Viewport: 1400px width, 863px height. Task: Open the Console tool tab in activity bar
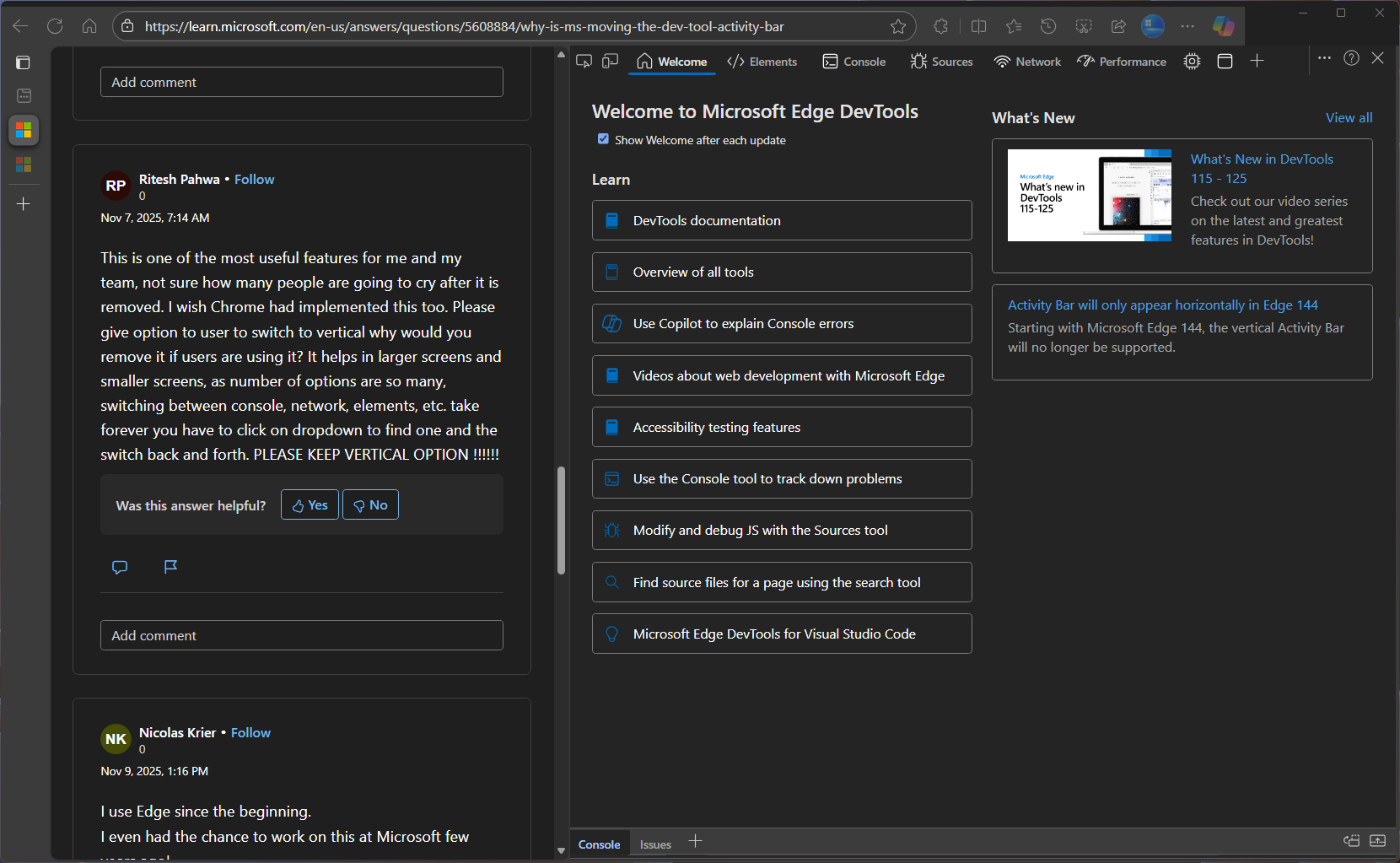(x=854, y=62)
